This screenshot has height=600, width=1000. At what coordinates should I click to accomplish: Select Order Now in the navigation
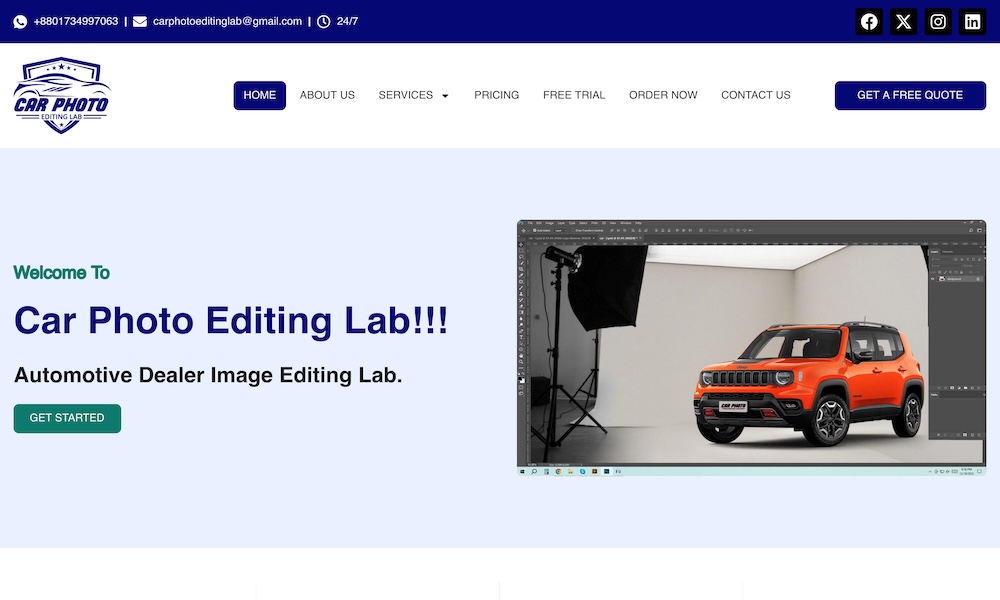[663, 95]
